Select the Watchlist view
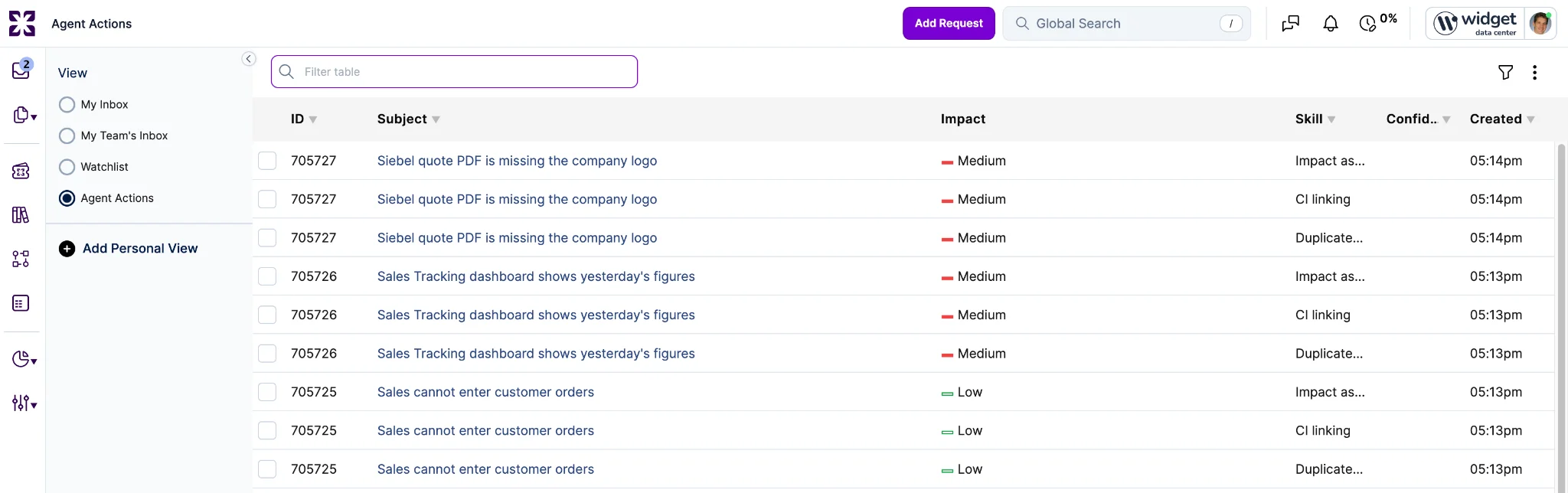Viewport: 1568px width, 493px height. 67,167
